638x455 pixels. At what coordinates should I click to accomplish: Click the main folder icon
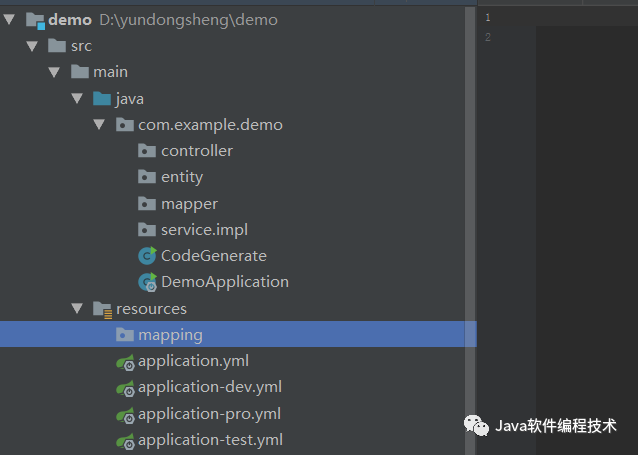80,72
